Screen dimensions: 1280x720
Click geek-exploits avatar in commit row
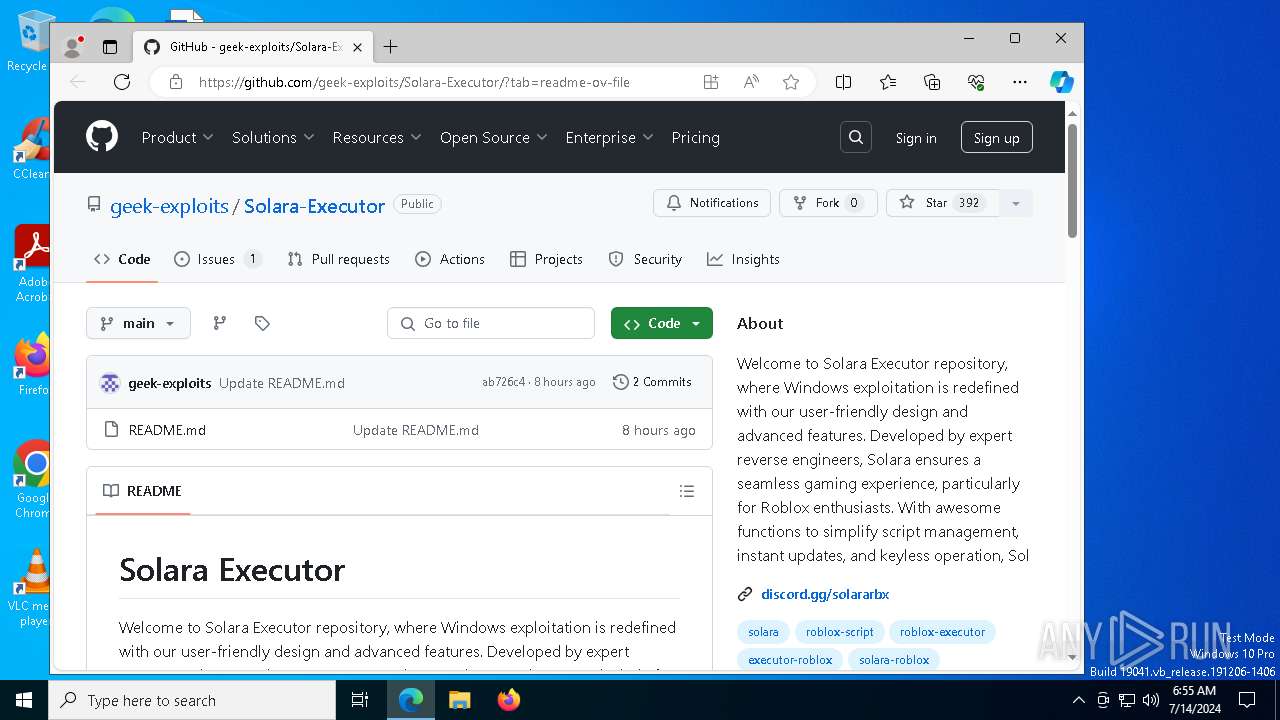(110, 382)
